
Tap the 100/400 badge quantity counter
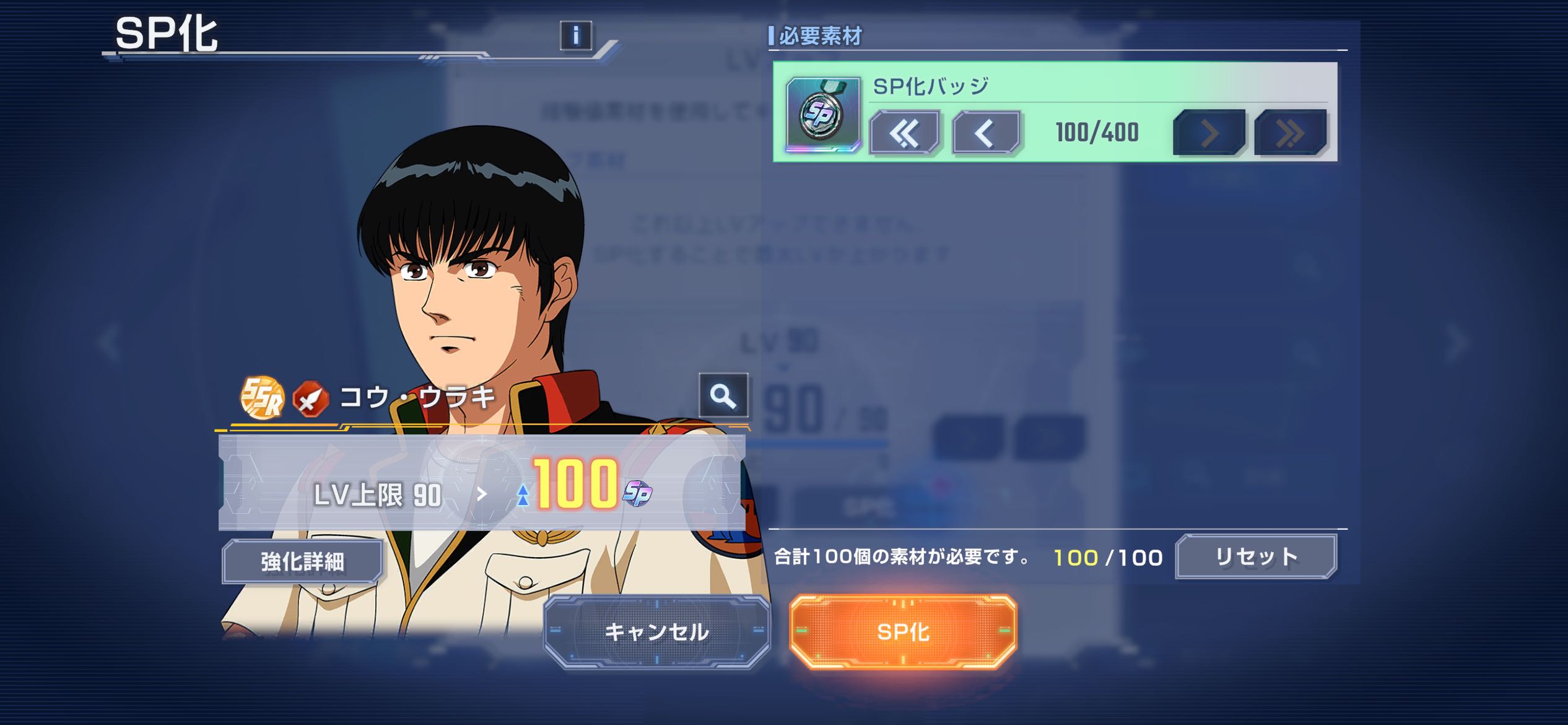click(1097, 133)
